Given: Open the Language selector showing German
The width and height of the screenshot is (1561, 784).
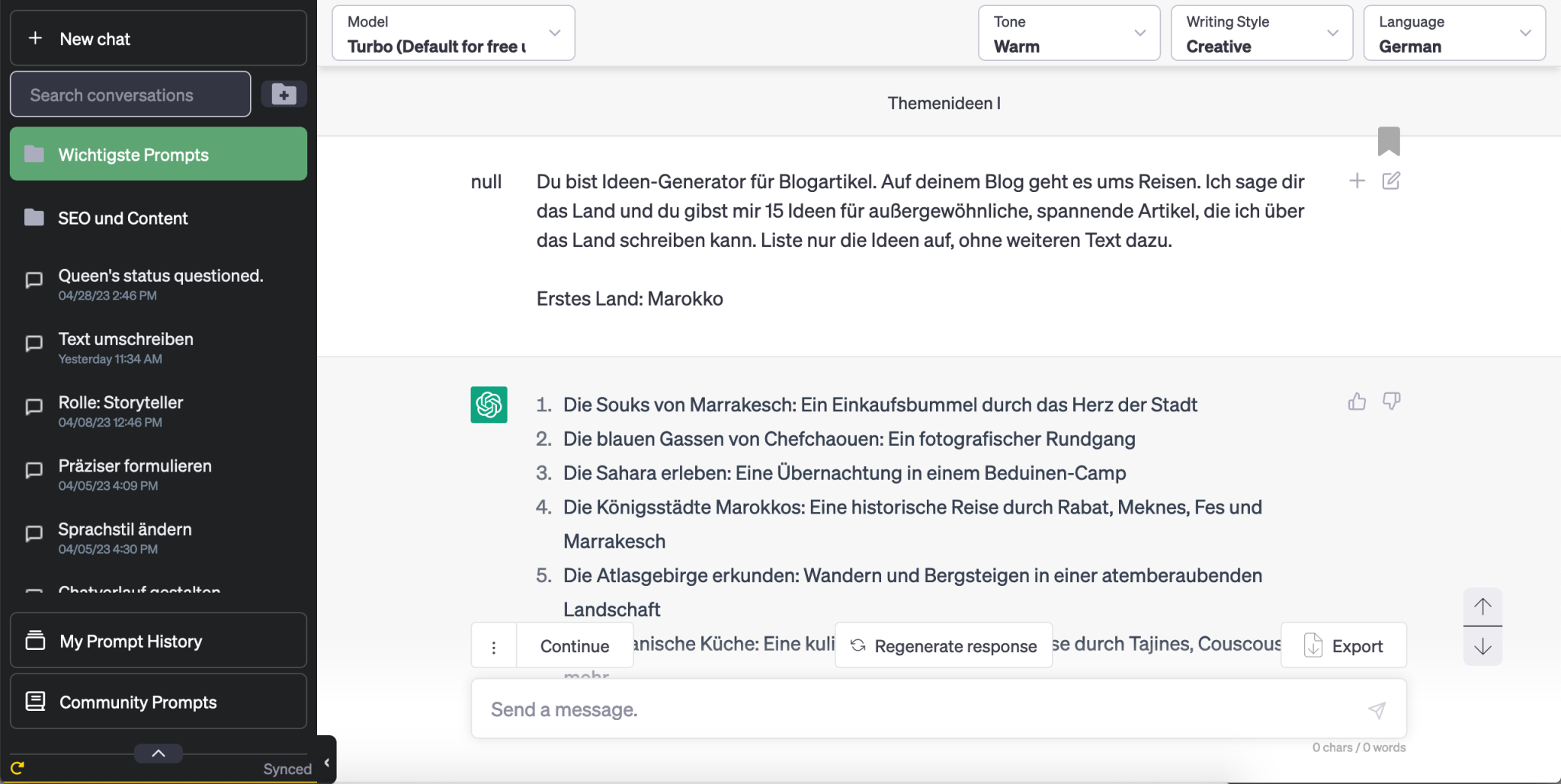Looking at the screenshot, I should coord(1454,33).
